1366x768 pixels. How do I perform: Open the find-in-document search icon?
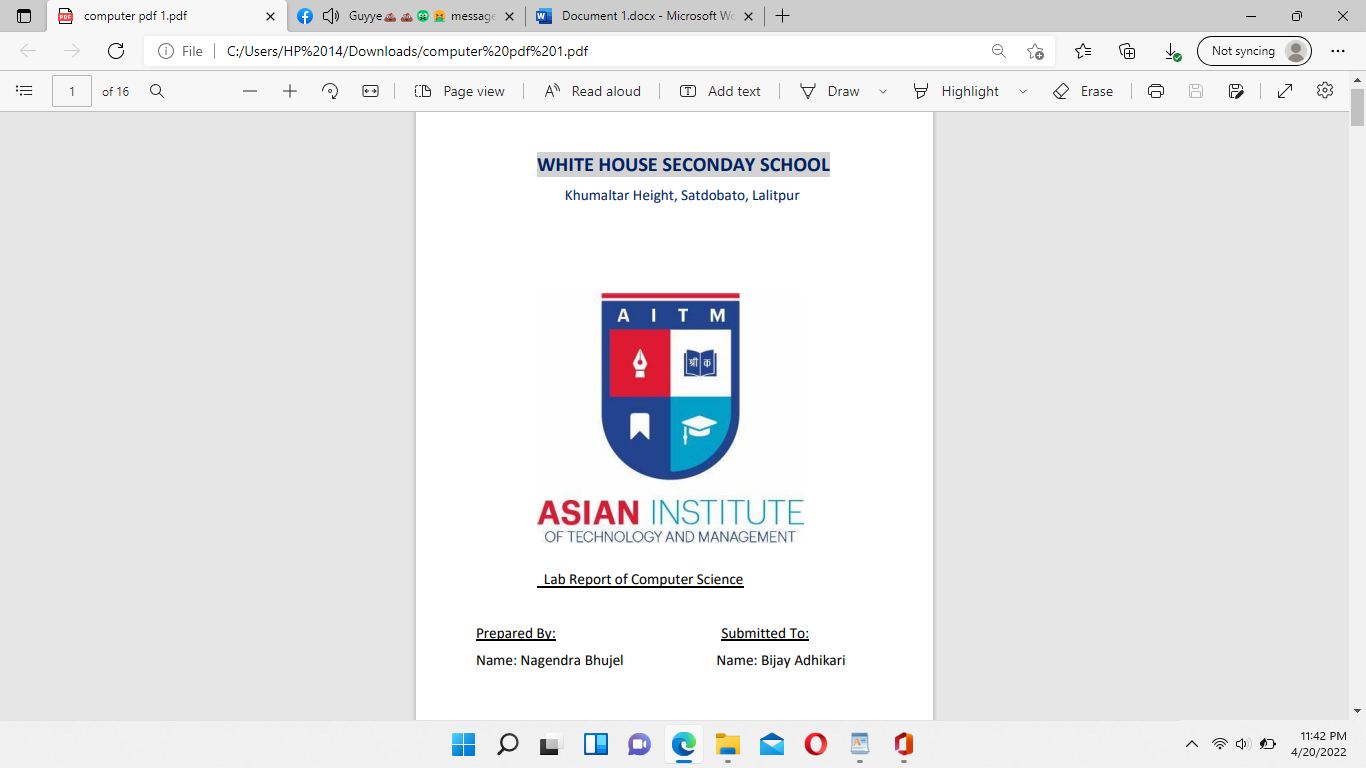(157, 91)
